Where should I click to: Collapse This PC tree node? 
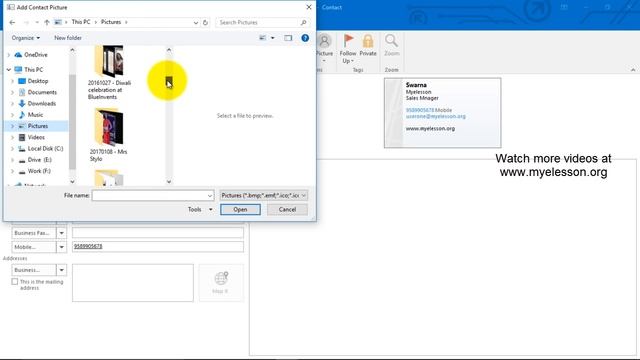click(x=9, y=70)
